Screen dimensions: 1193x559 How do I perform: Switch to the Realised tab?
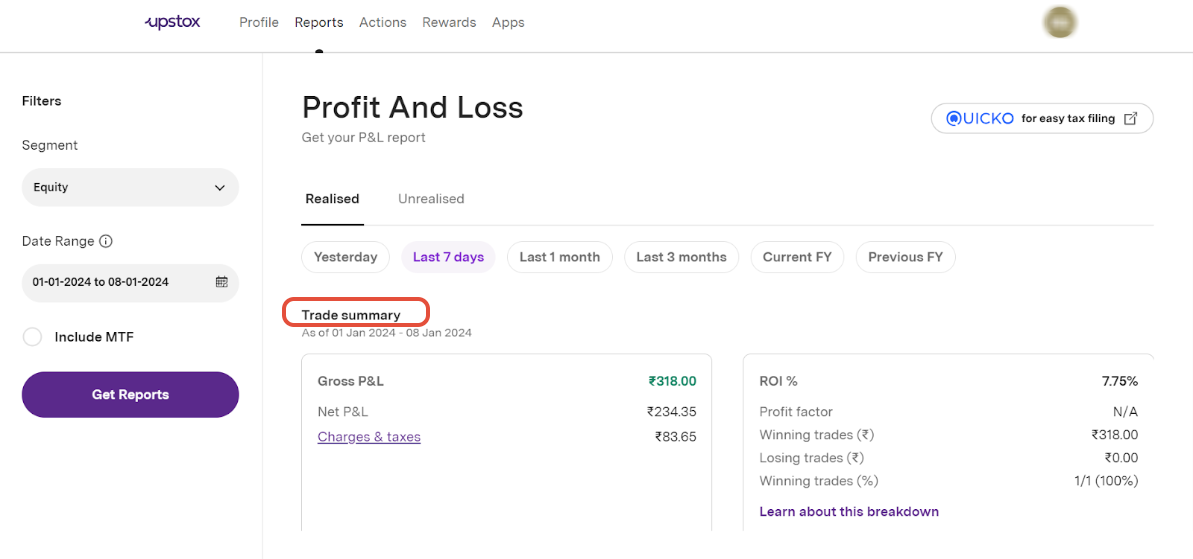coord(332,199)
